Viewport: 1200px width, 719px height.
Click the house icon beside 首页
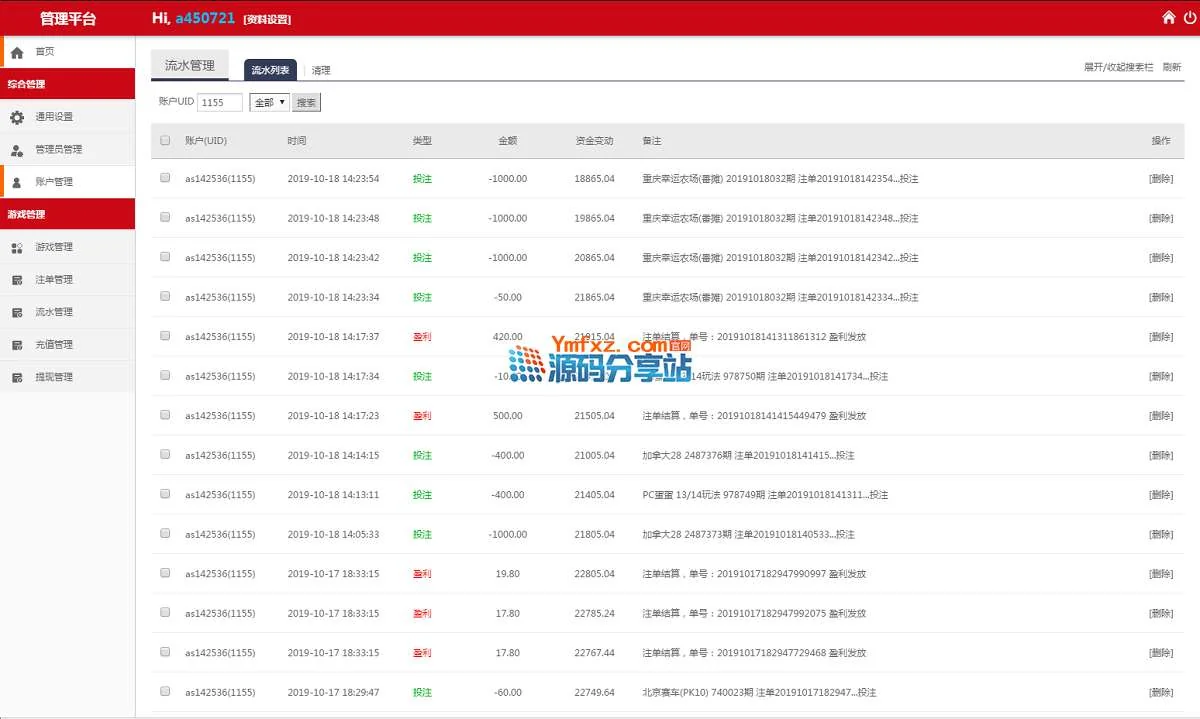tap(17, 52)
